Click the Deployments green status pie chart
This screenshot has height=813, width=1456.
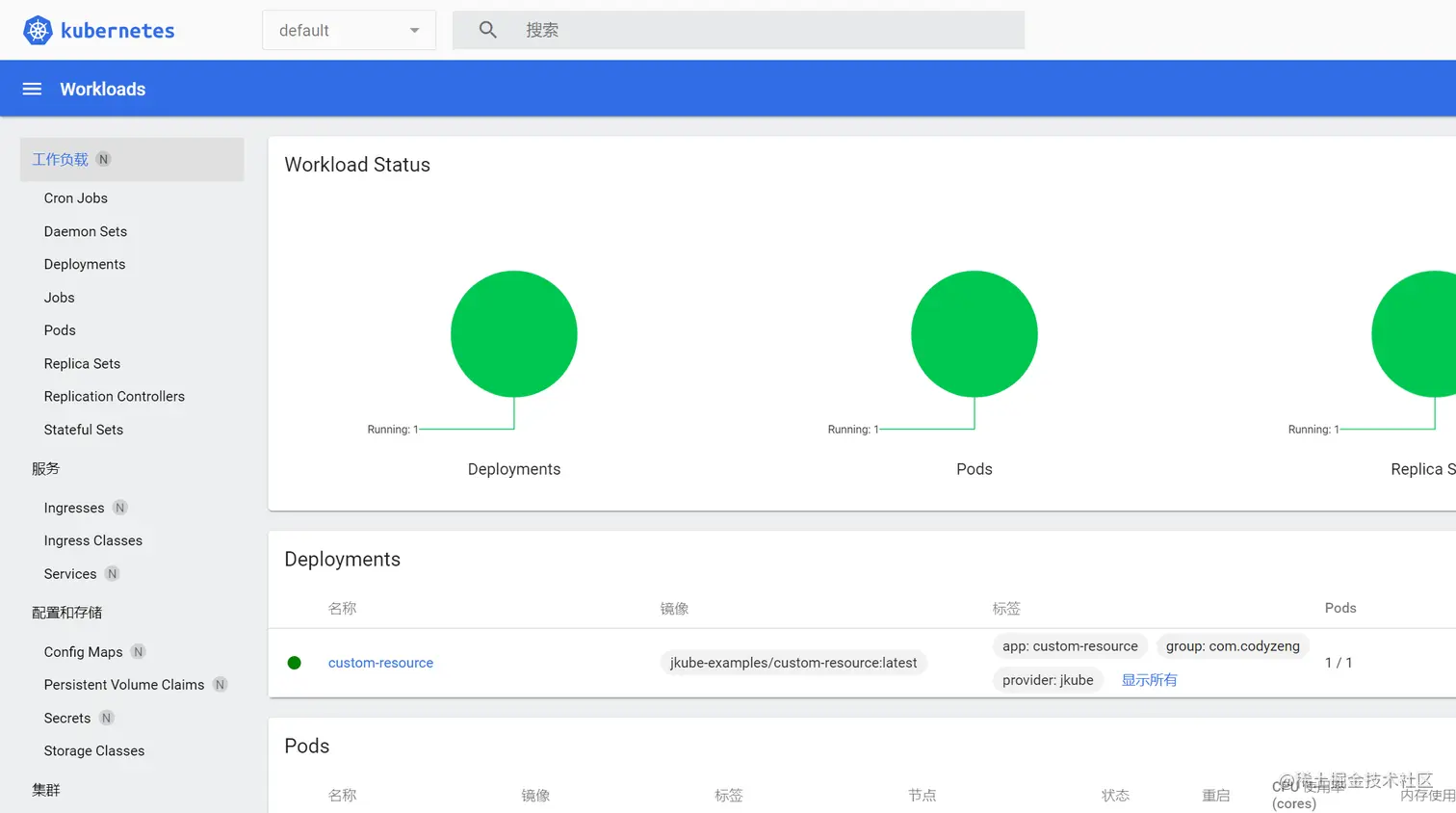pyautogui.click(x=514, y=334)
